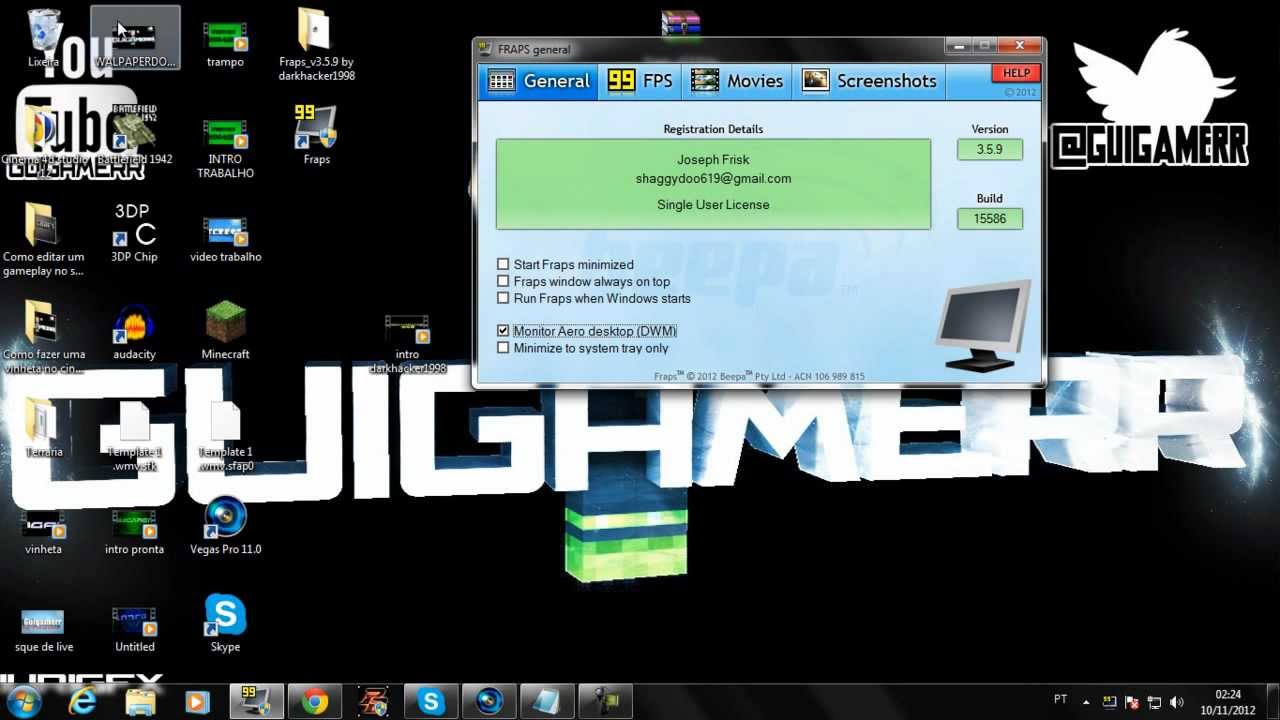Uncheck Monitor Aero desktop (DWM)
Screen dimensions: 1280x720
503,331
